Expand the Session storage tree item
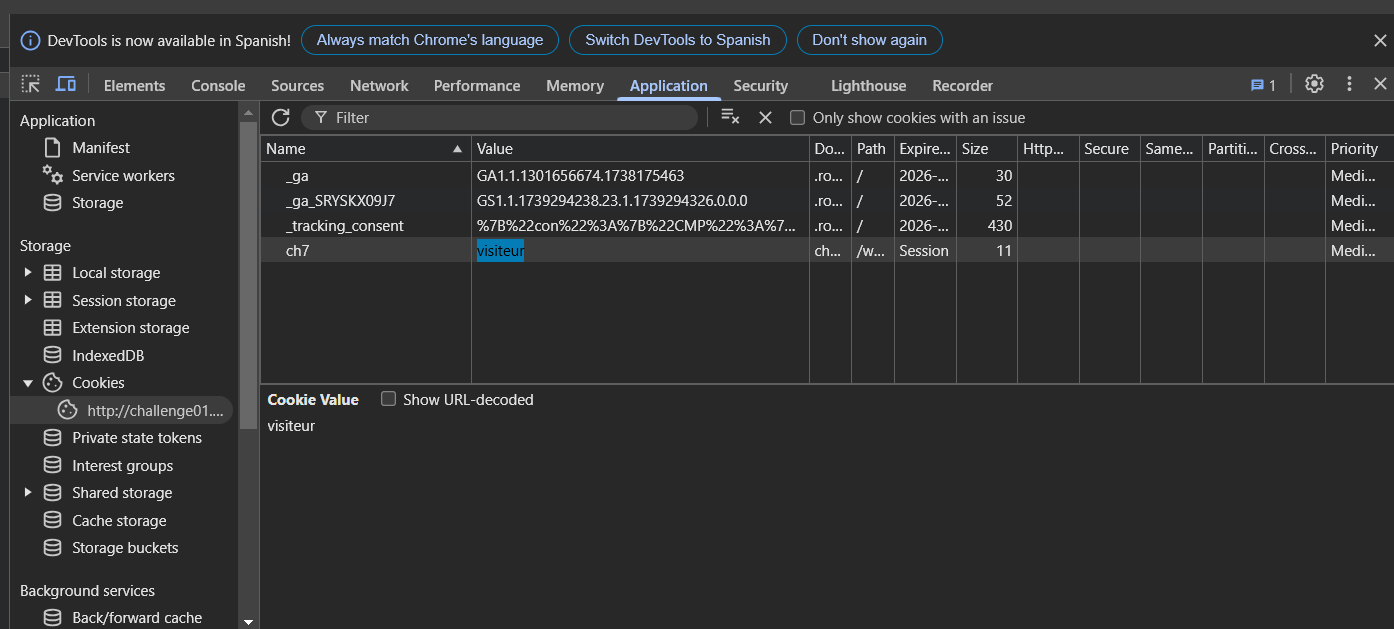The image size is (1394, 629). point(27,301)
